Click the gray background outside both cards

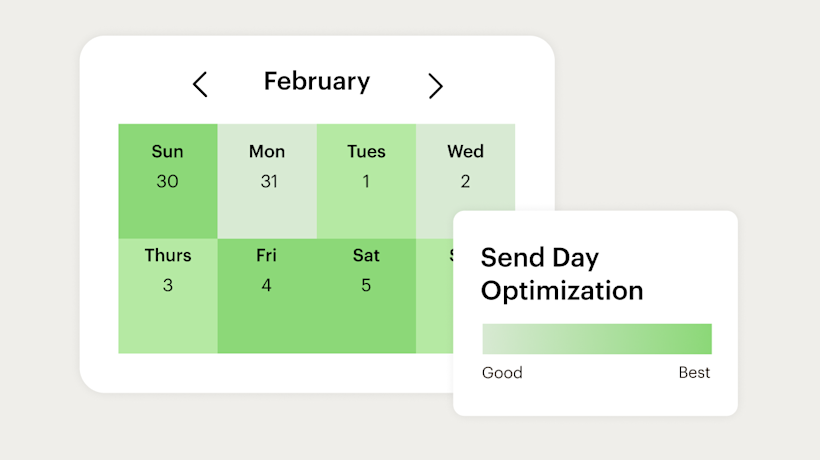click(700, 100)
